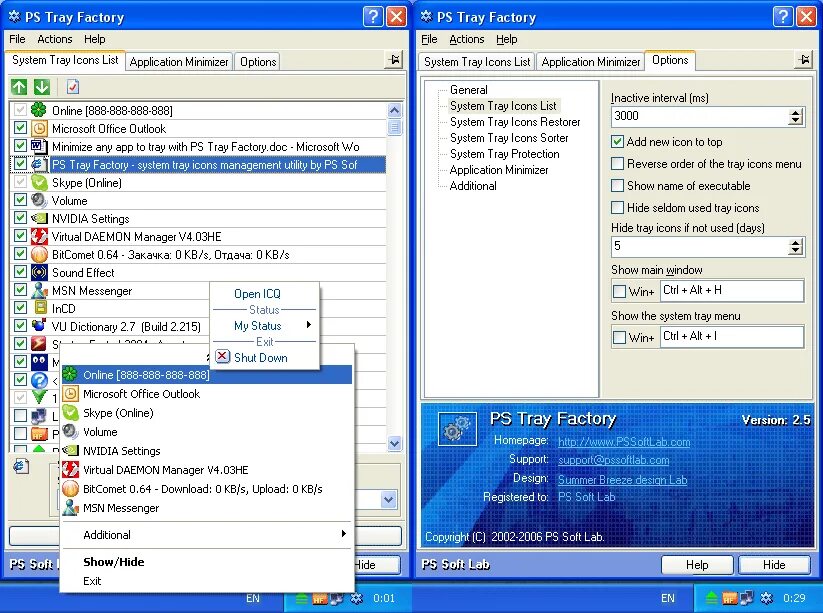Expand the Additional submenu

[207, 535]
